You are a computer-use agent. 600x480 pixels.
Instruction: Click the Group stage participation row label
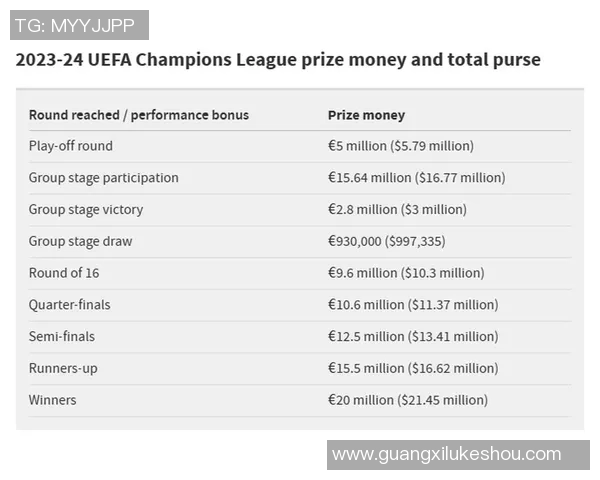point(104,178)
